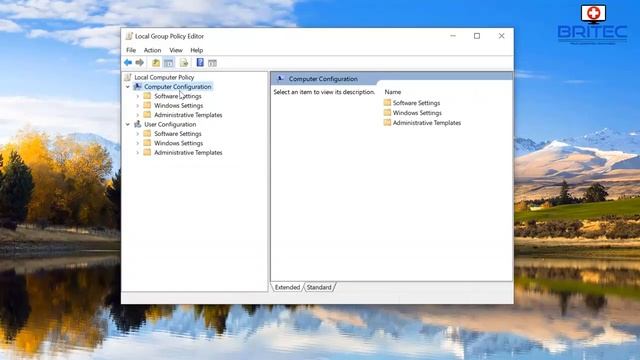This screenshot has width=640, height=360.
Task: Open the Help toolbar icon
Action: (x=200, y=62)
